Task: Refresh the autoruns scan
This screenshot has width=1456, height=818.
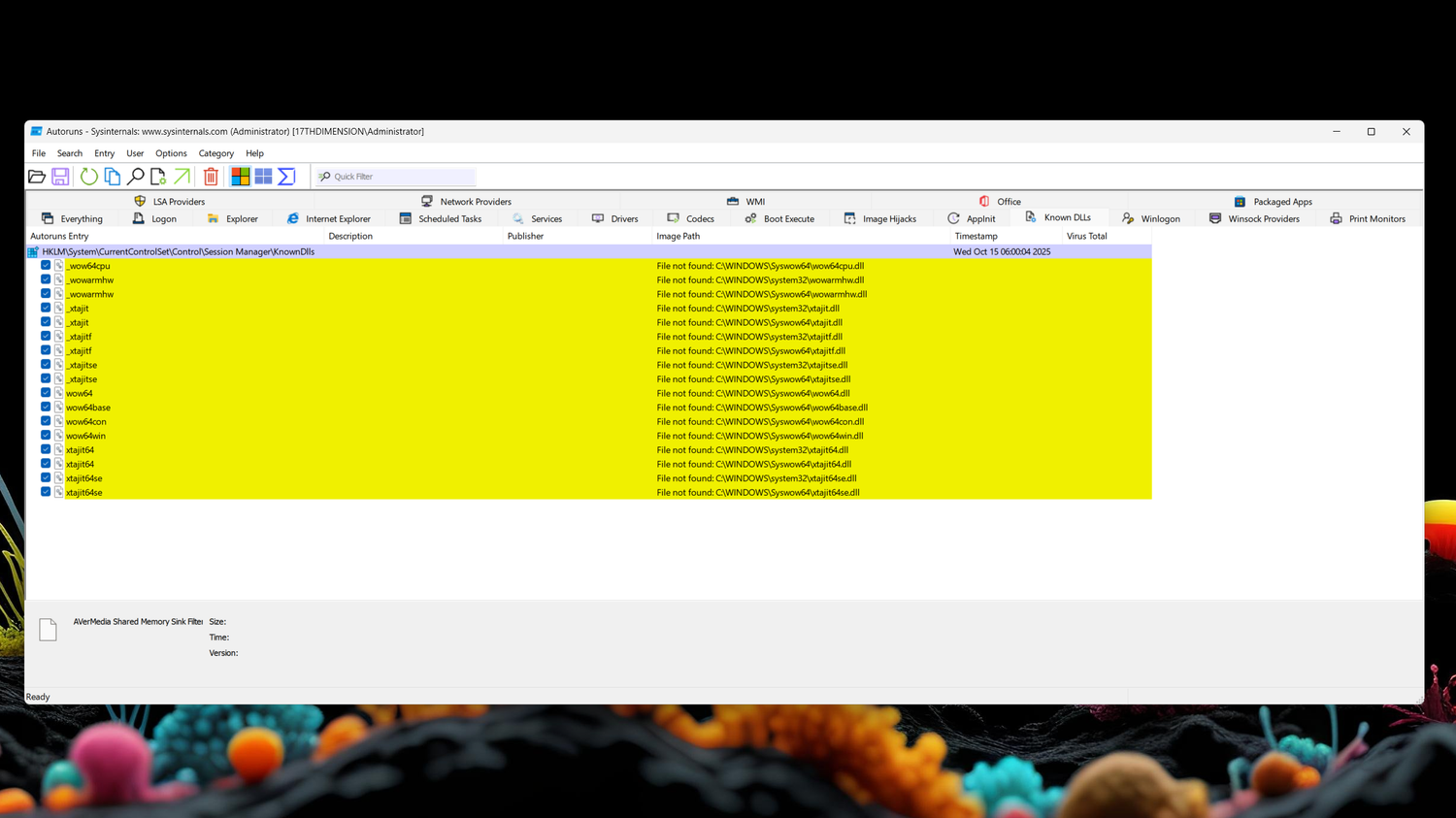Action: [x=88, y=177]
